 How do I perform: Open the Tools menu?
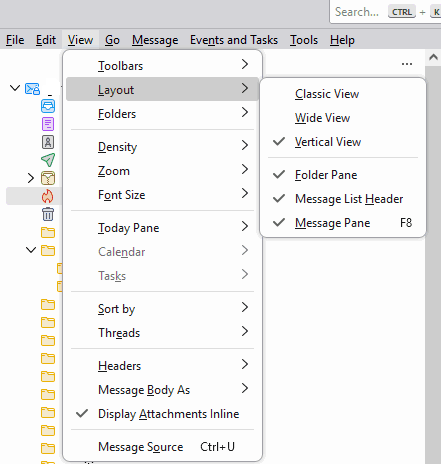(304, 40)
